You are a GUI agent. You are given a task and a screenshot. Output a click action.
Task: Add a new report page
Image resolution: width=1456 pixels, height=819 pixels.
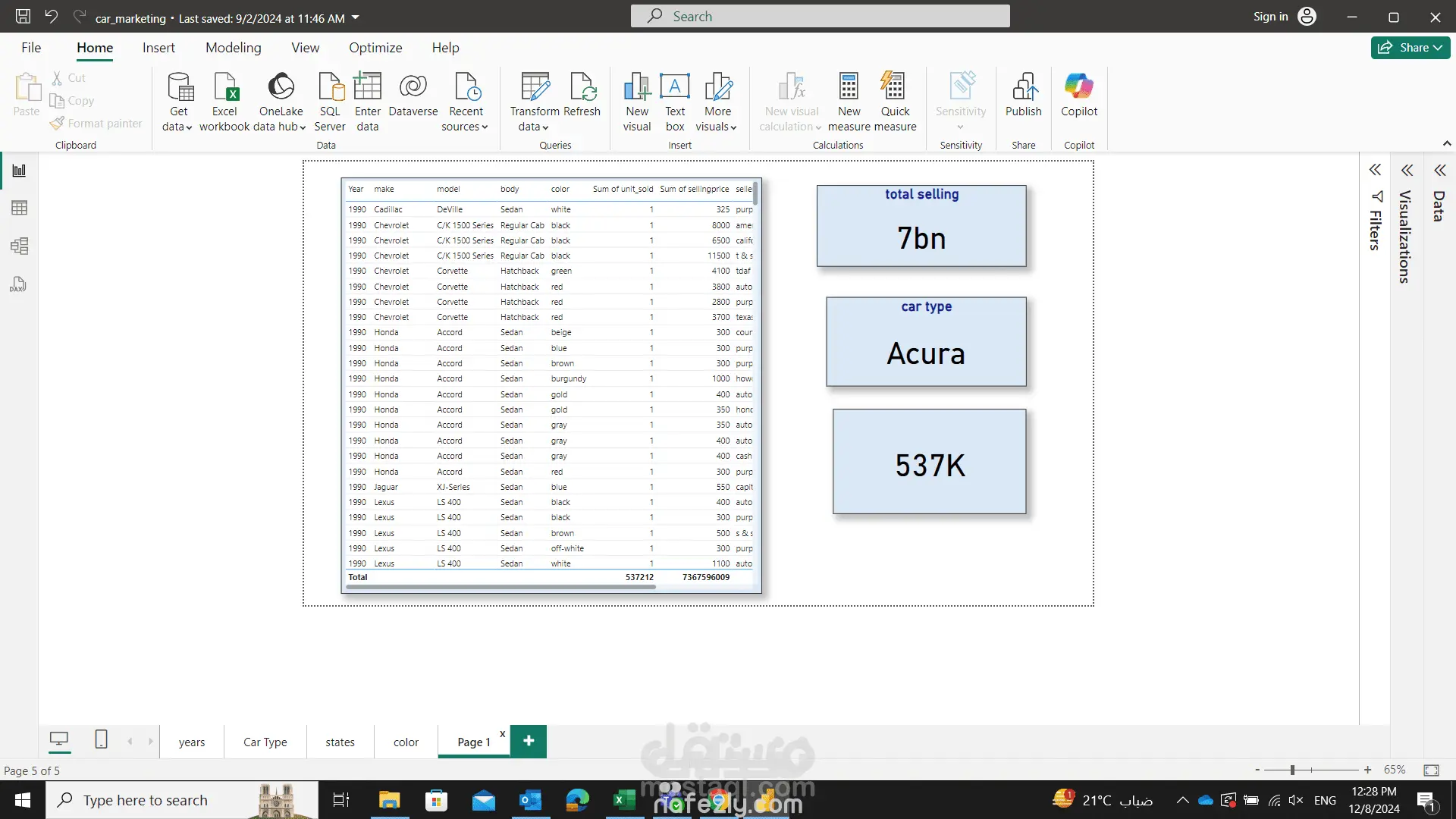(x=529, y=741)
